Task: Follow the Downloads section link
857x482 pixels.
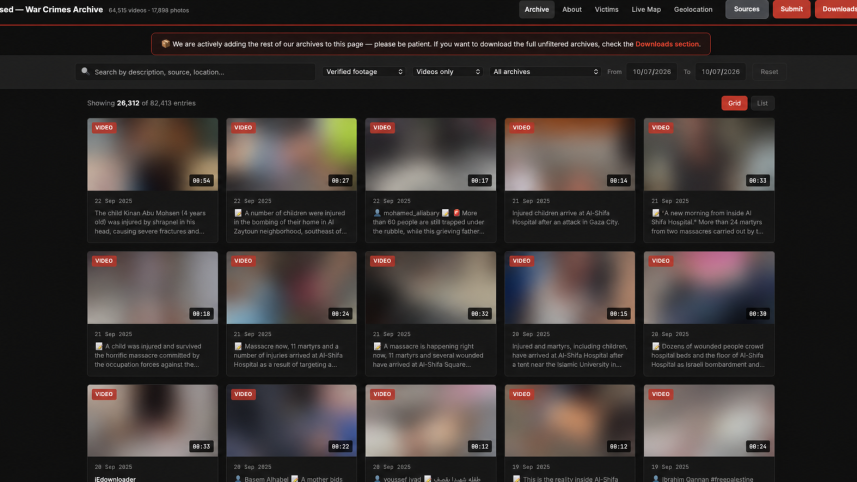Action: point(667,44)
